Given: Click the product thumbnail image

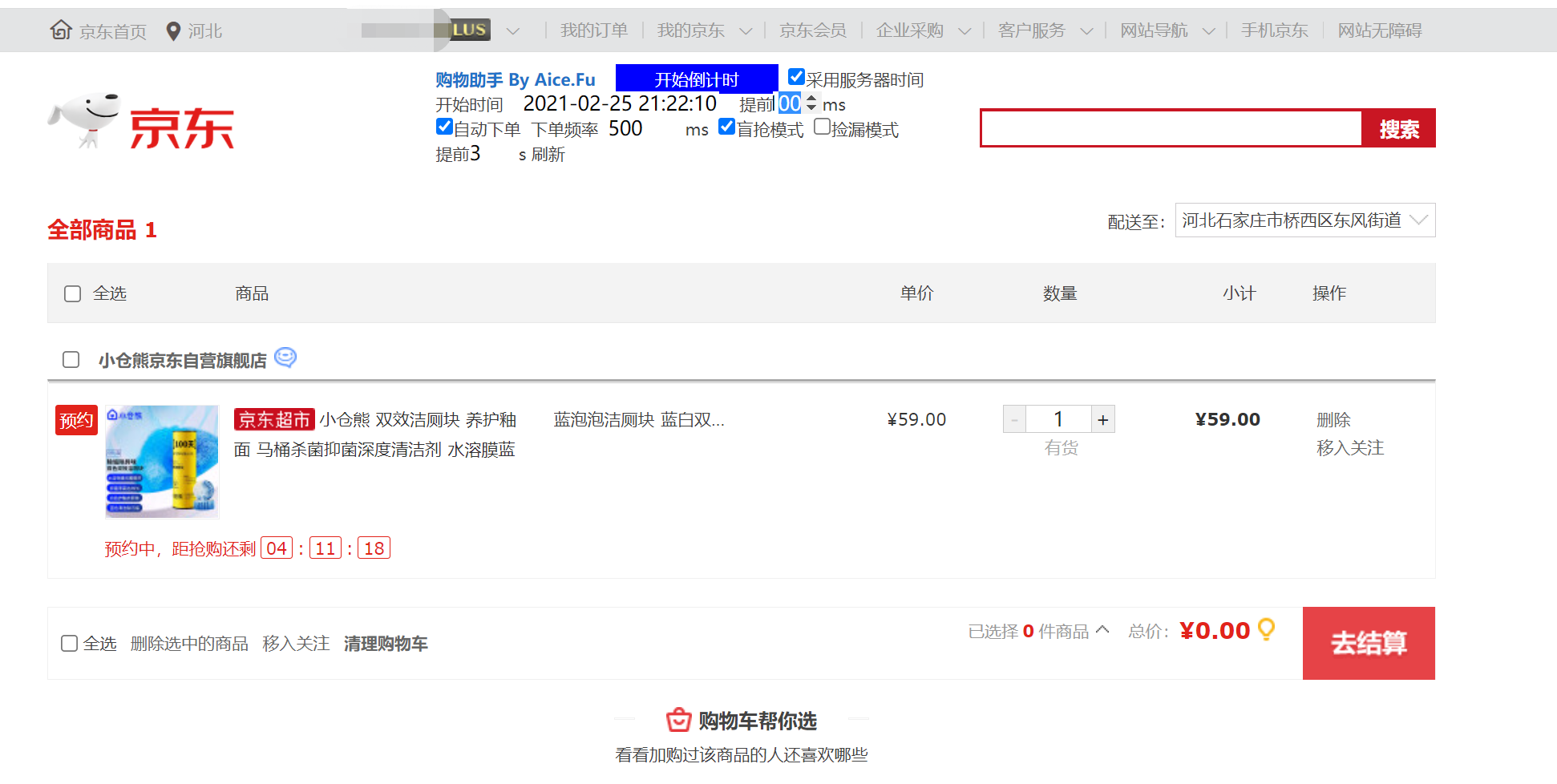Looking at the screenshot, I should pyautogui.click(x=162, y=461).
